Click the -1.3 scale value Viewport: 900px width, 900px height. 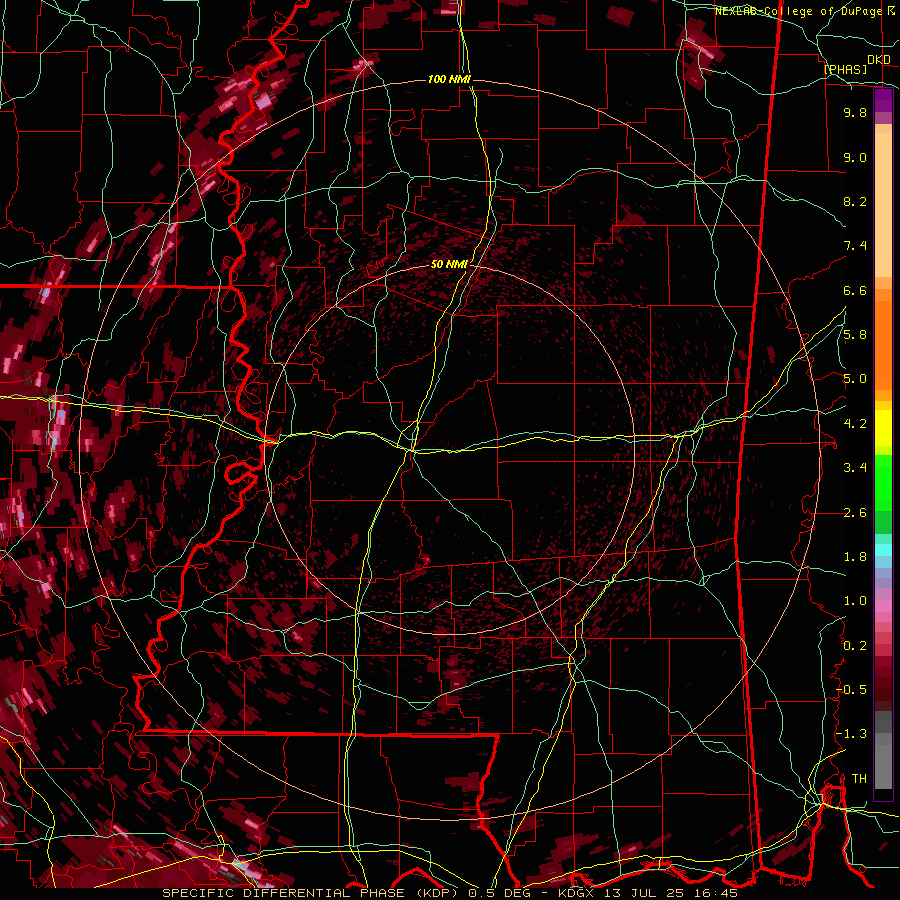[x=851, y=734]
